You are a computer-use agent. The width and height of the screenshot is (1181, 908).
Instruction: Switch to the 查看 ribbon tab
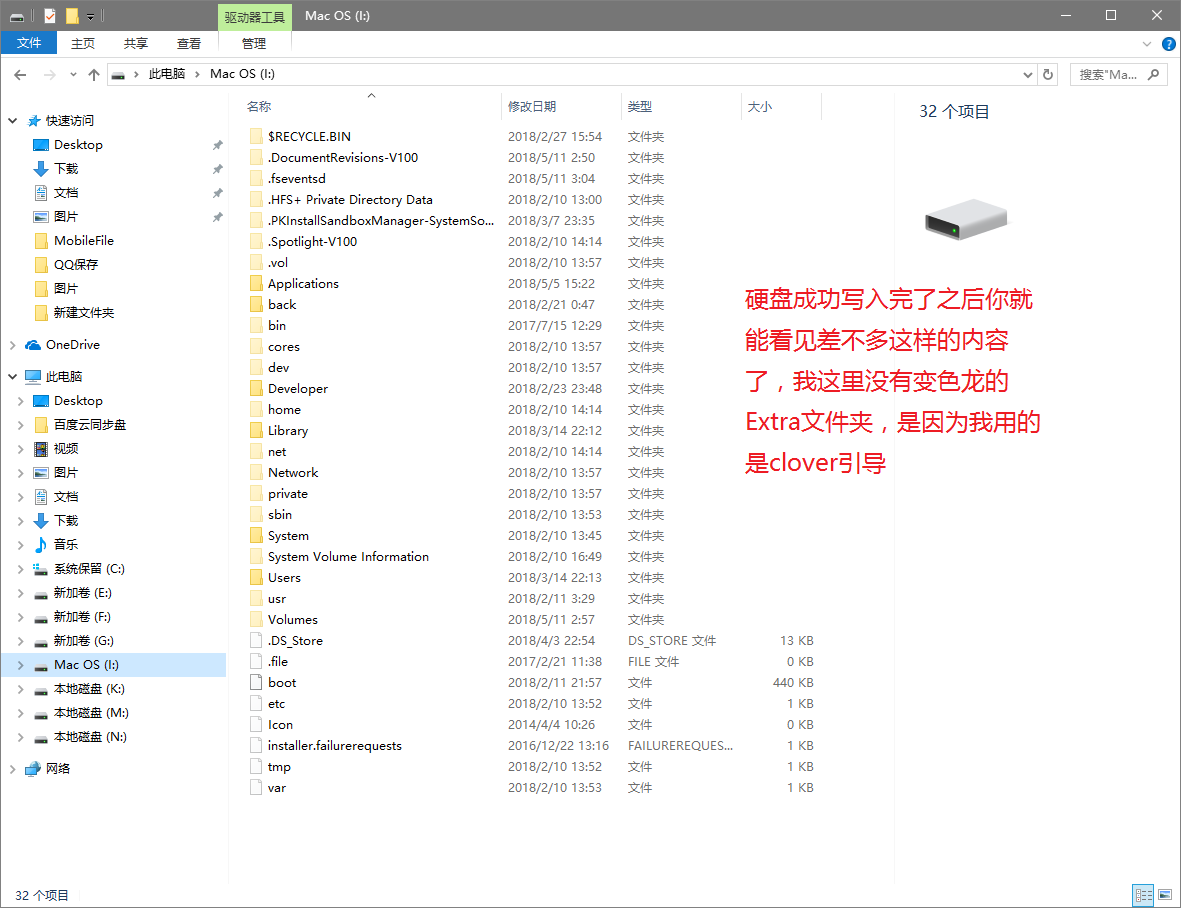188,44
